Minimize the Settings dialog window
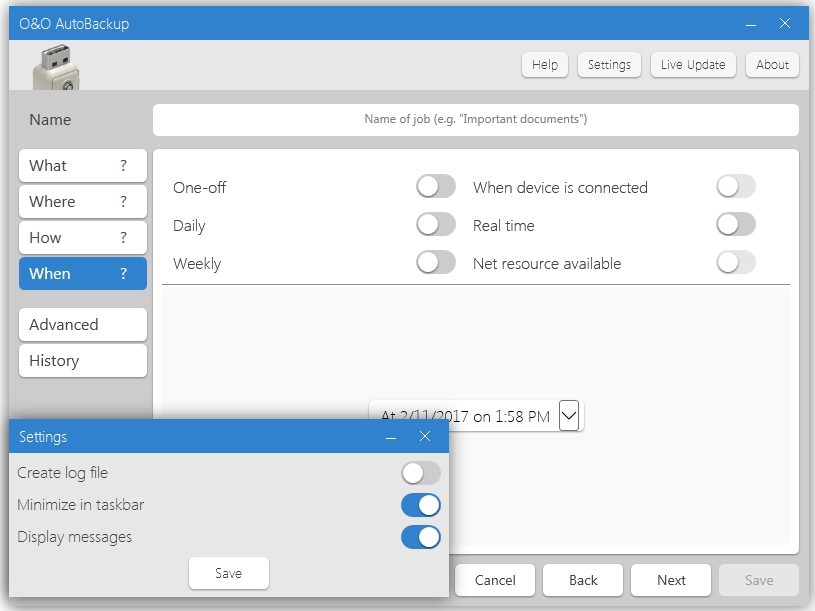Viewport: 815px width, 611px height. 391,437
